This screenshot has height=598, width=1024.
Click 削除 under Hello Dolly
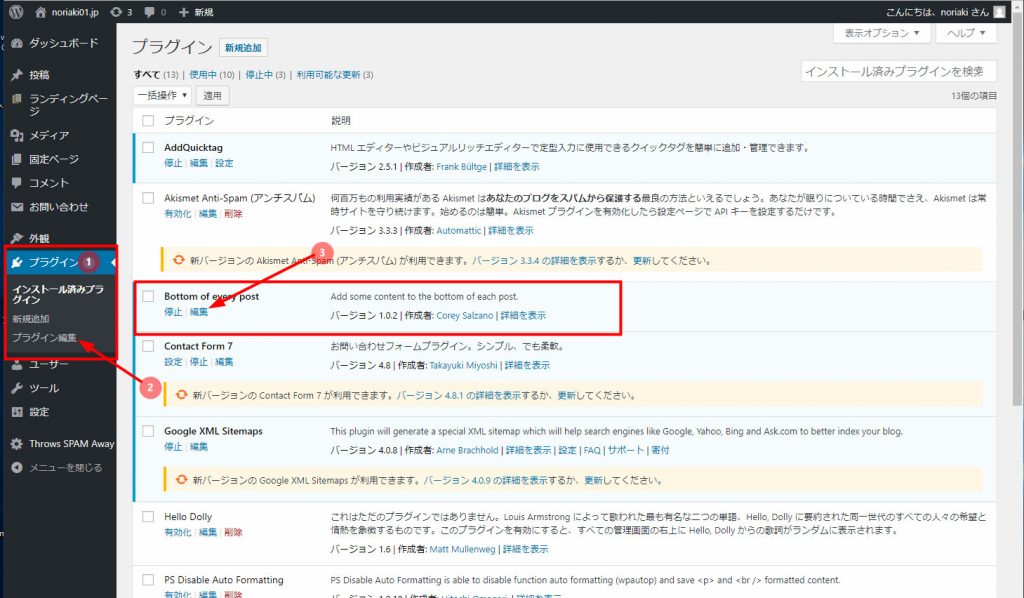[x=233, y=532]
